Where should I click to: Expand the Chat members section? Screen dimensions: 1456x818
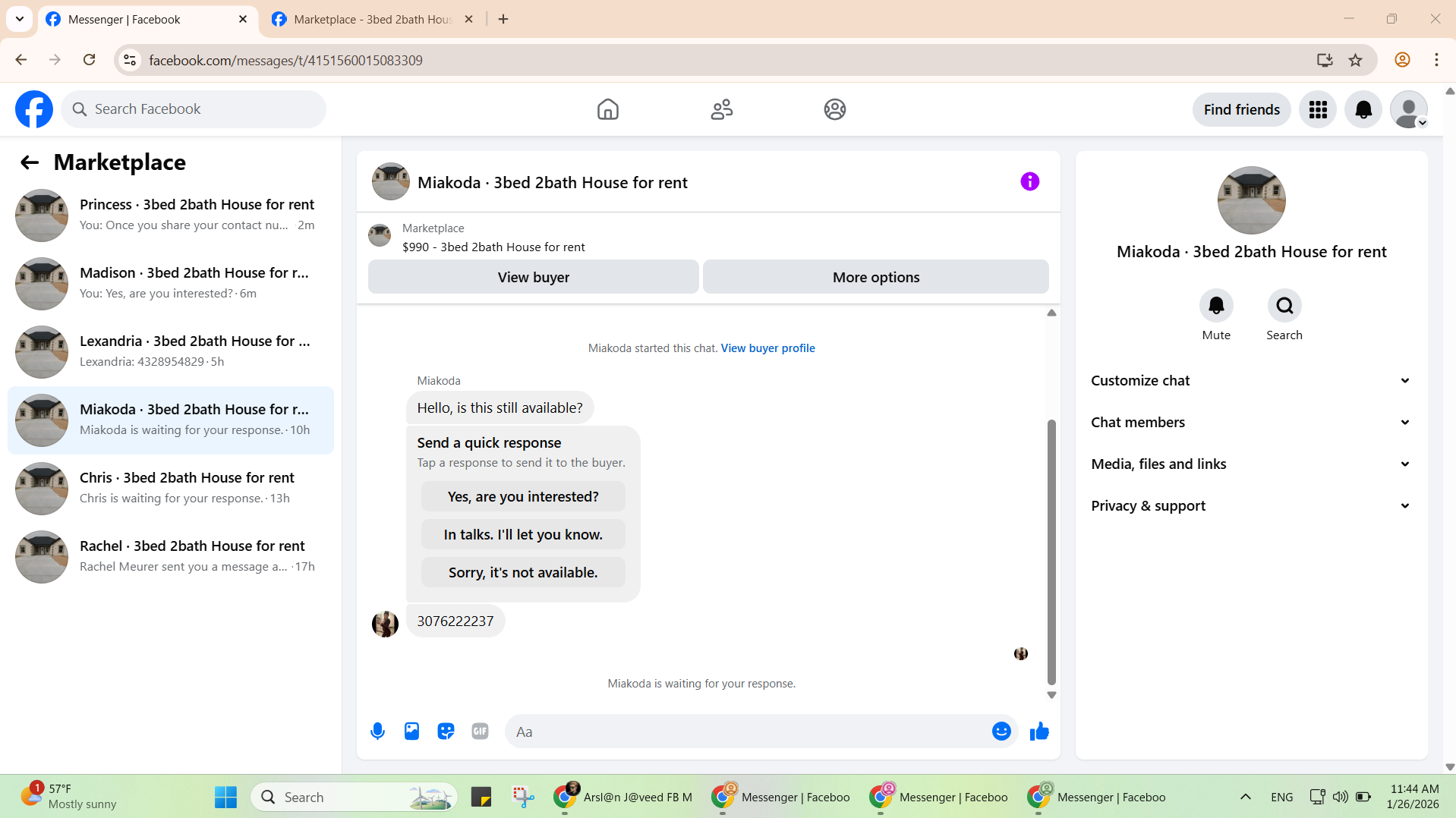tap(1251, 423)
